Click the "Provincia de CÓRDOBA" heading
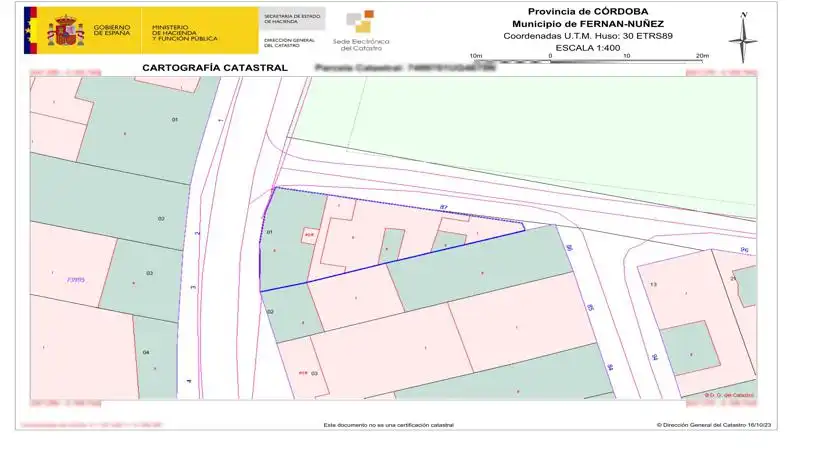The height and width of the screenshot is (459, 816). pyautogui.click(x=588, y=11)
